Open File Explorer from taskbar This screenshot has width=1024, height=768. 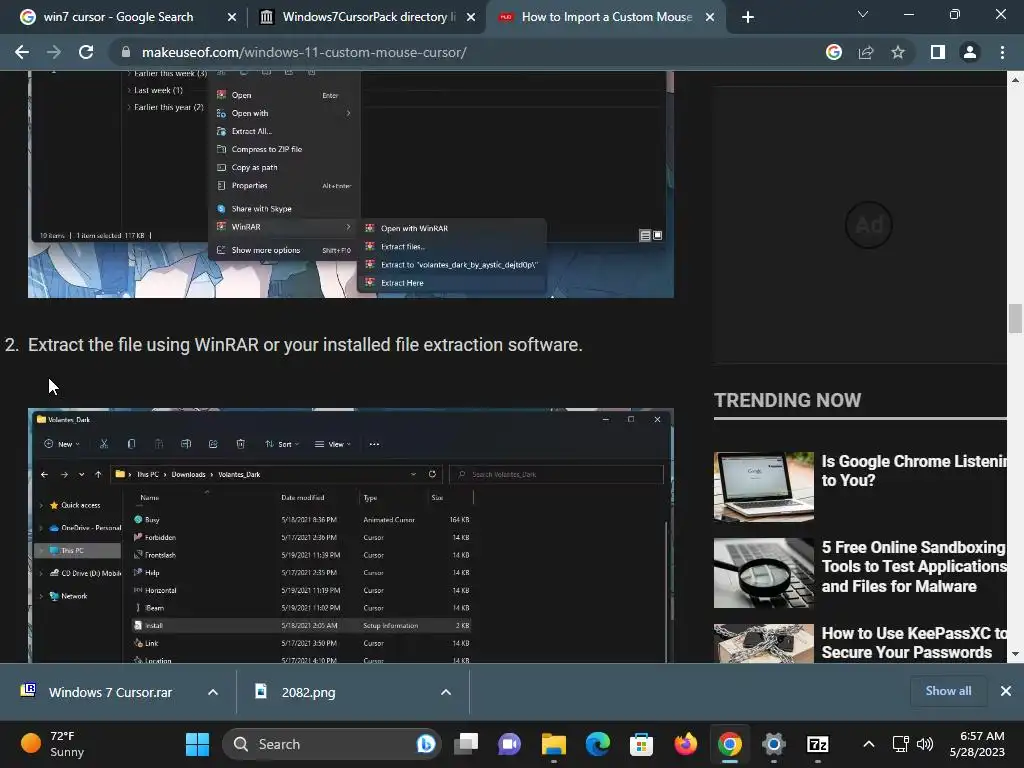coord(554,744)
